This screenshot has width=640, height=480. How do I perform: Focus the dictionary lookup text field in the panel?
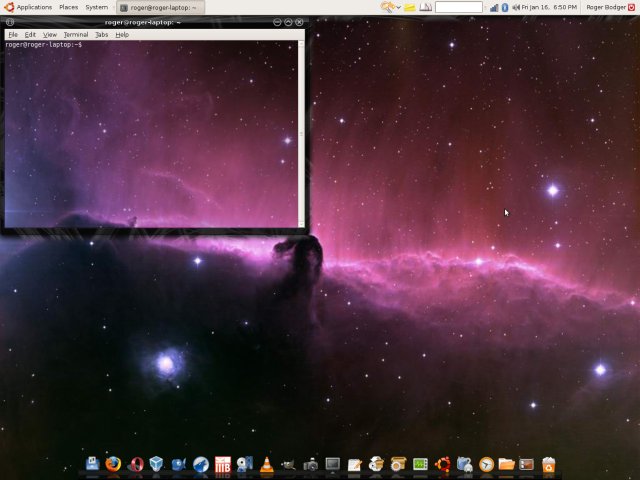(459, 7)
